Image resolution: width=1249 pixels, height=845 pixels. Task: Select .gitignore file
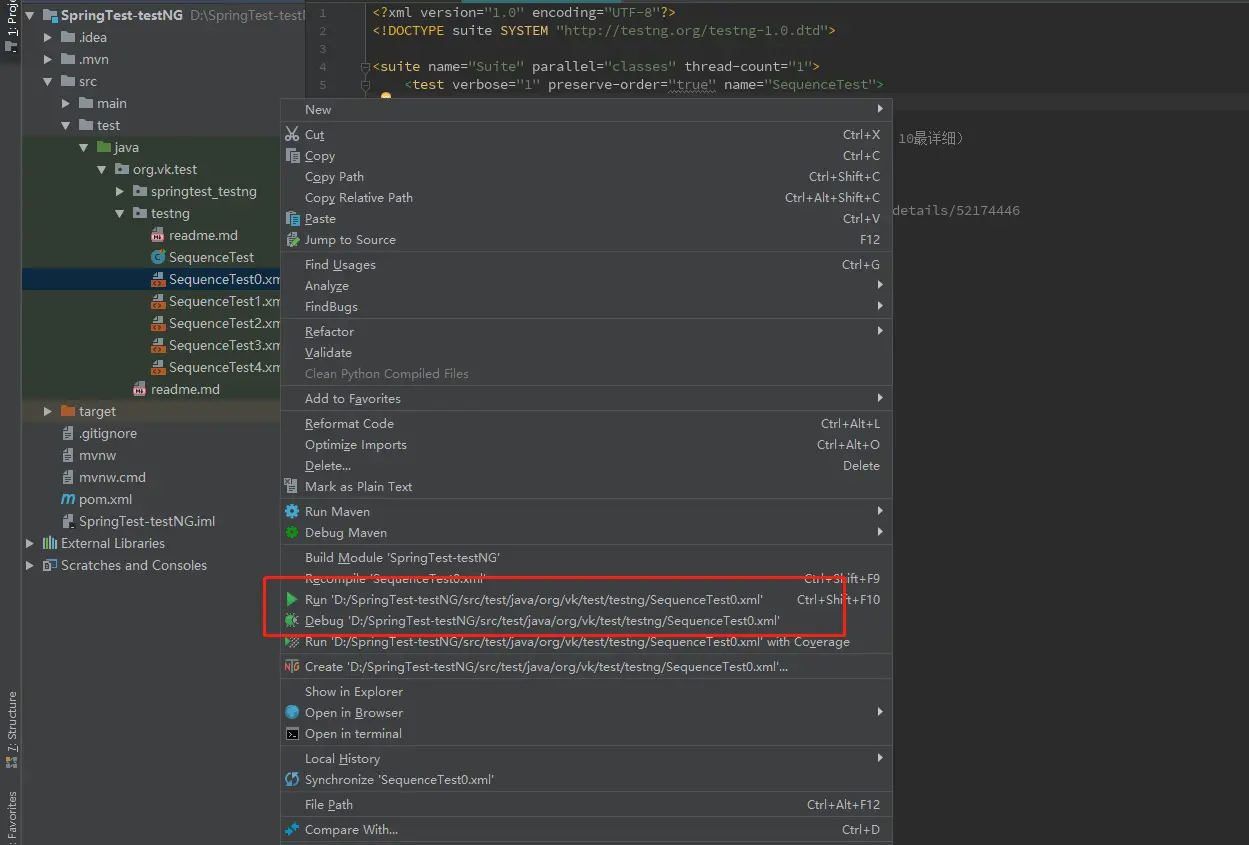(x=99, y=433)
